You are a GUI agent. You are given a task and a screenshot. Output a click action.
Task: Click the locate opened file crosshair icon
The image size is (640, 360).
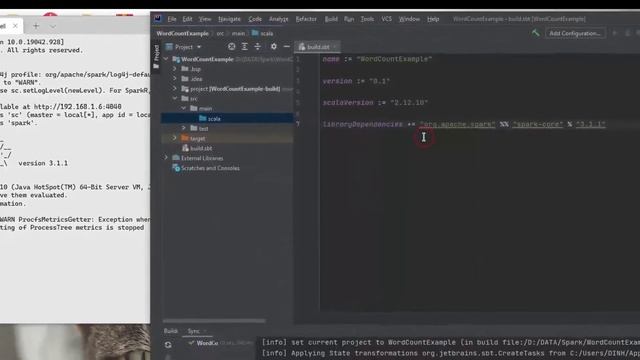point(231,47)
